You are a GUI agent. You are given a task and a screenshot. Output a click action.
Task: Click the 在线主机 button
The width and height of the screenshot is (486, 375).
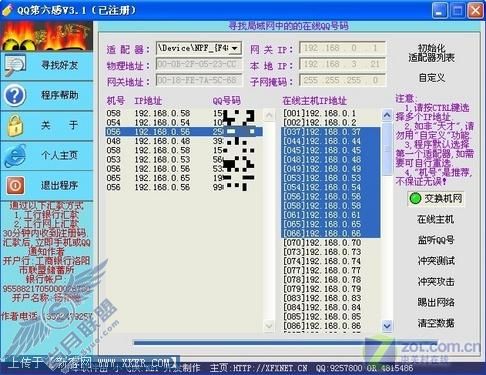(x=436, y=219)
